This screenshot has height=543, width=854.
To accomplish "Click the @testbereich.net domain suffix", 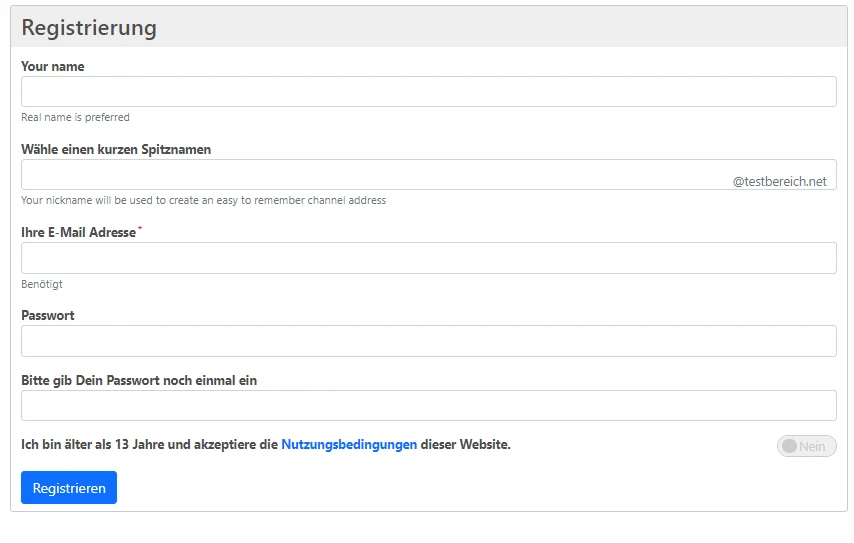I will 779,182.
